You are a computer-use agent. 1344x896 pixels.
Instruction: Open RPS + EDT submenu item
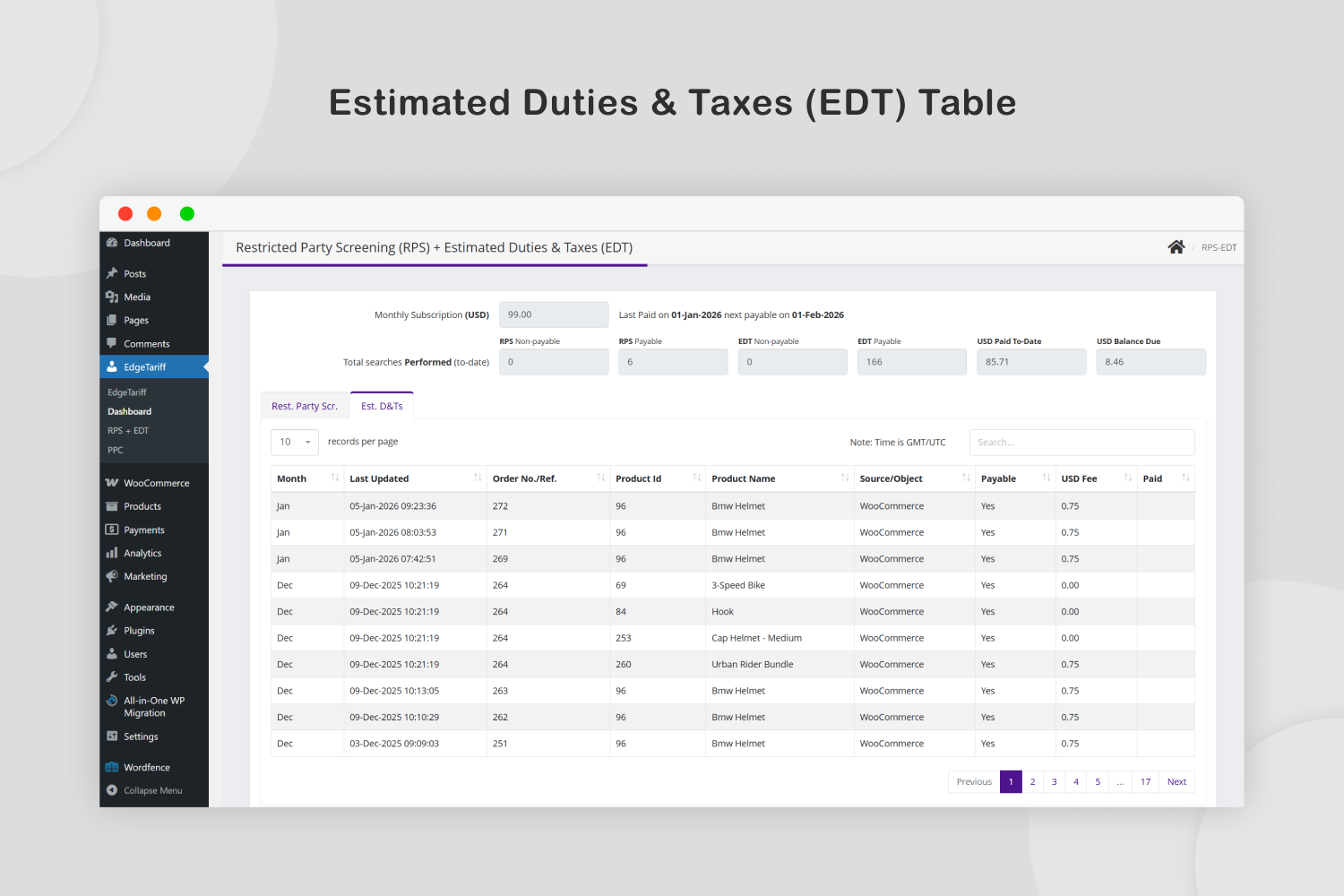(128, 431)
